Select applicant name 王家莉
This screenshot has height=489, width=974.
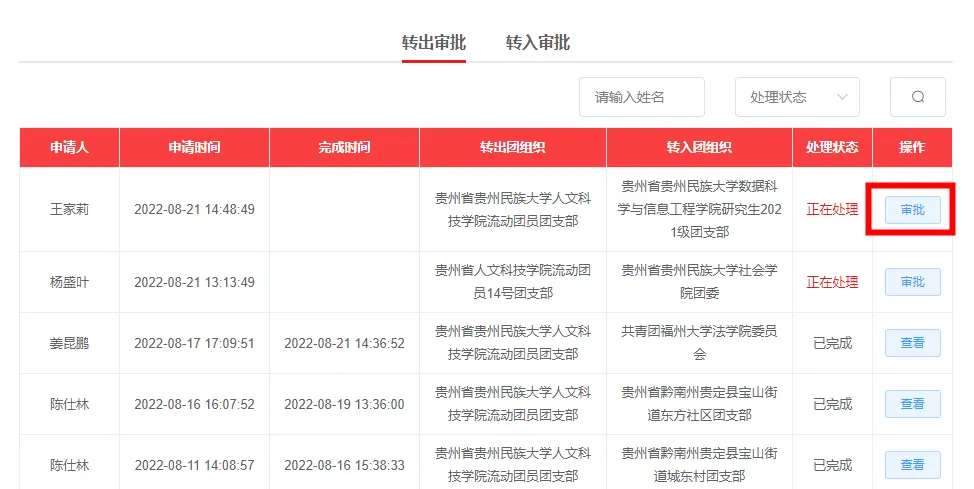70,209
